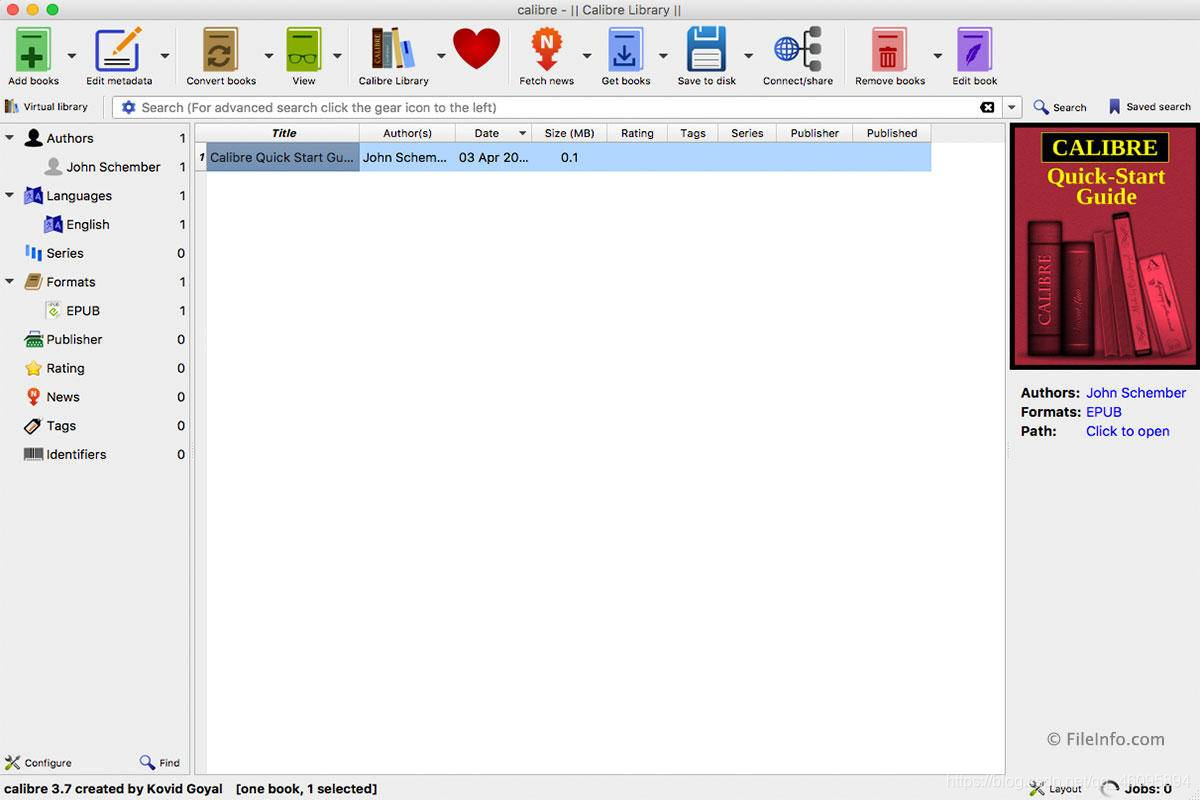Screen dimensions: 1200x800
Task: Sort by the Date column header
Action: click(493, 133)
